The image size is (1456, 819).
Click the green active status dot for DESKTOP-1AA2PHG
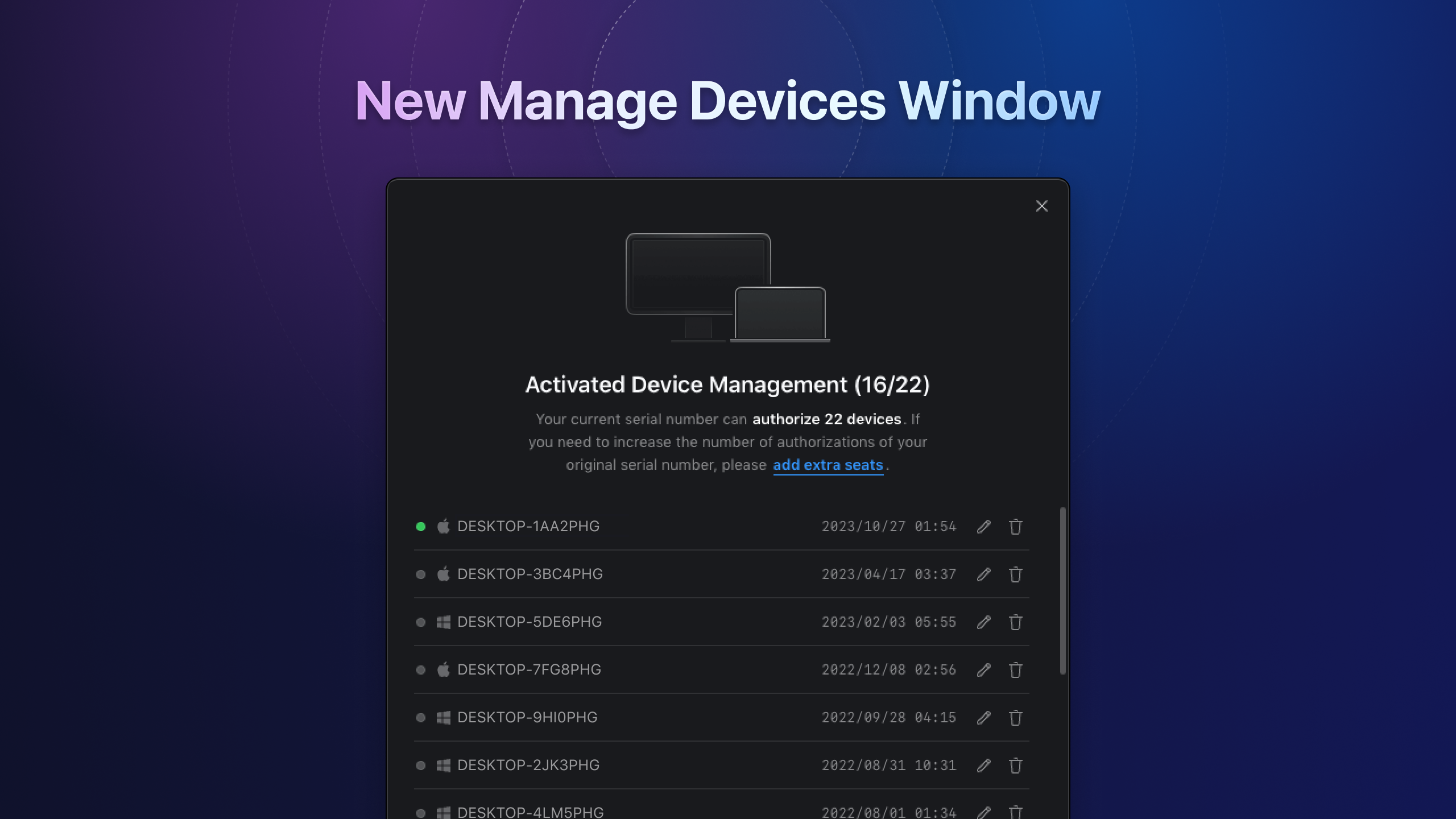coord(421,527)
